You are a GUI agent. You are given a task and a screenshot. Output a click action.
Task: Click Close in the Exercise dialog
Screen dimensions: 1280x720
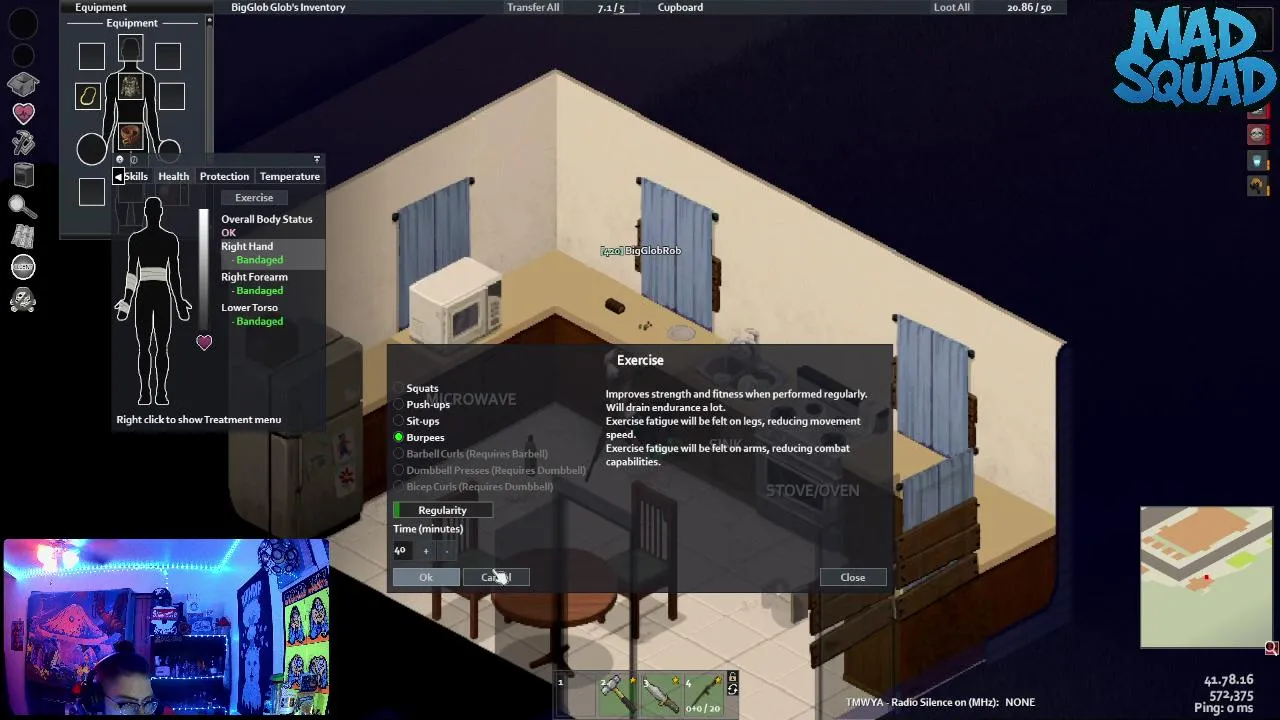point(853,577)
